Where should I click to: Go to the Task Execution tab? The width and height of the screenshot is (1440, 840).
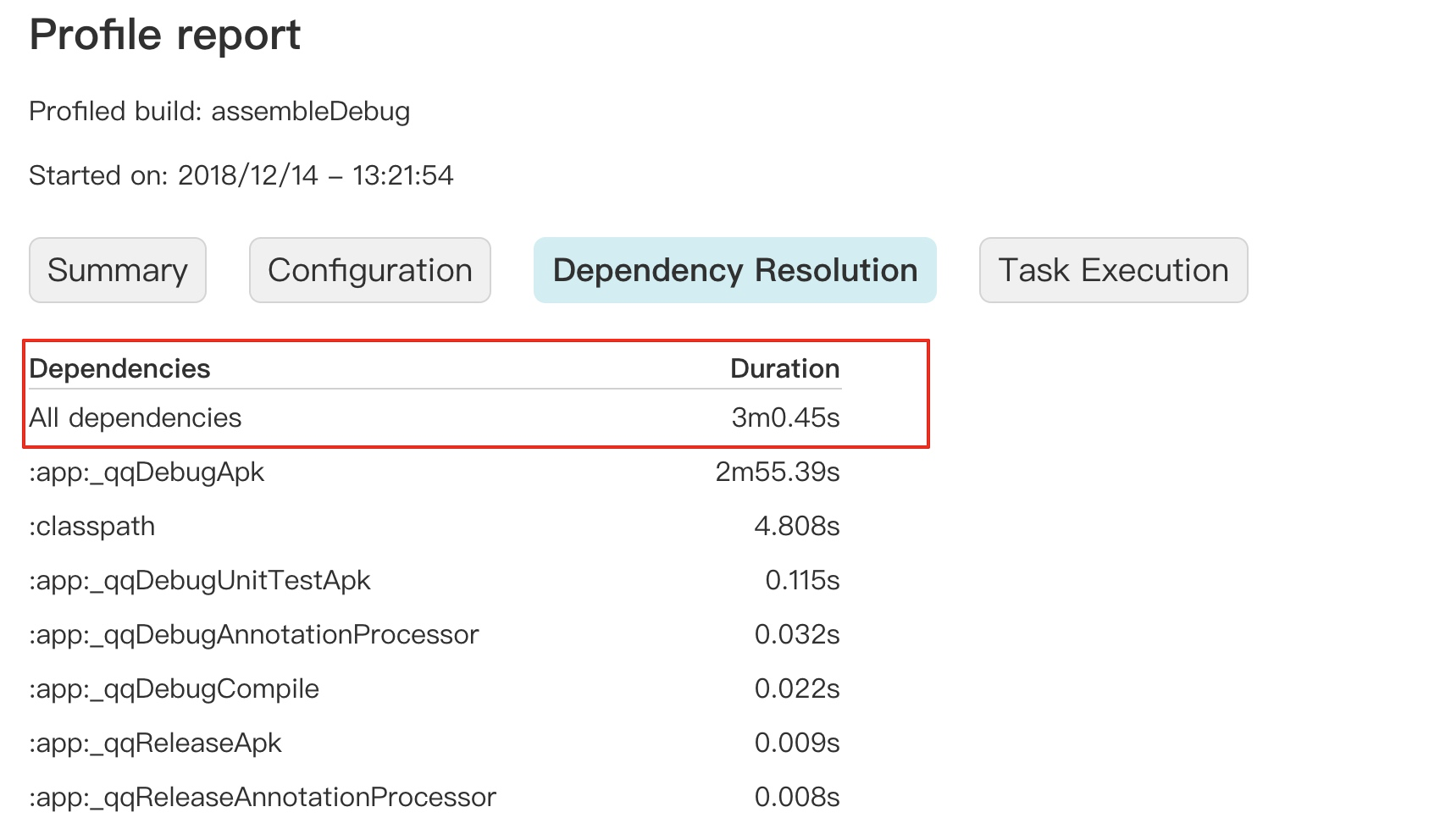click(1113, 270)
